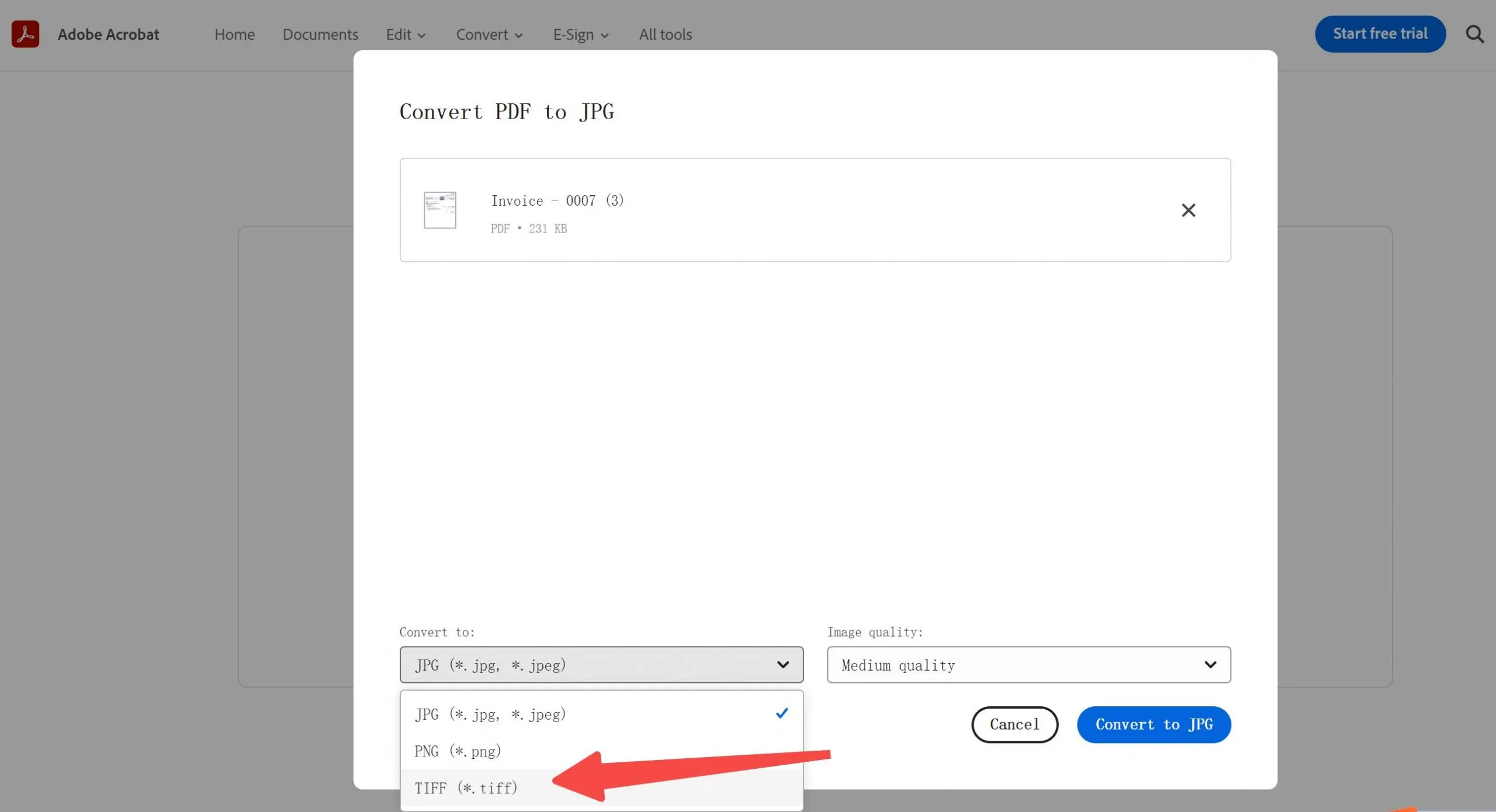Select PNG (*.png) output format
Viewport: 1496px width, 812px height.
(458, 751)
